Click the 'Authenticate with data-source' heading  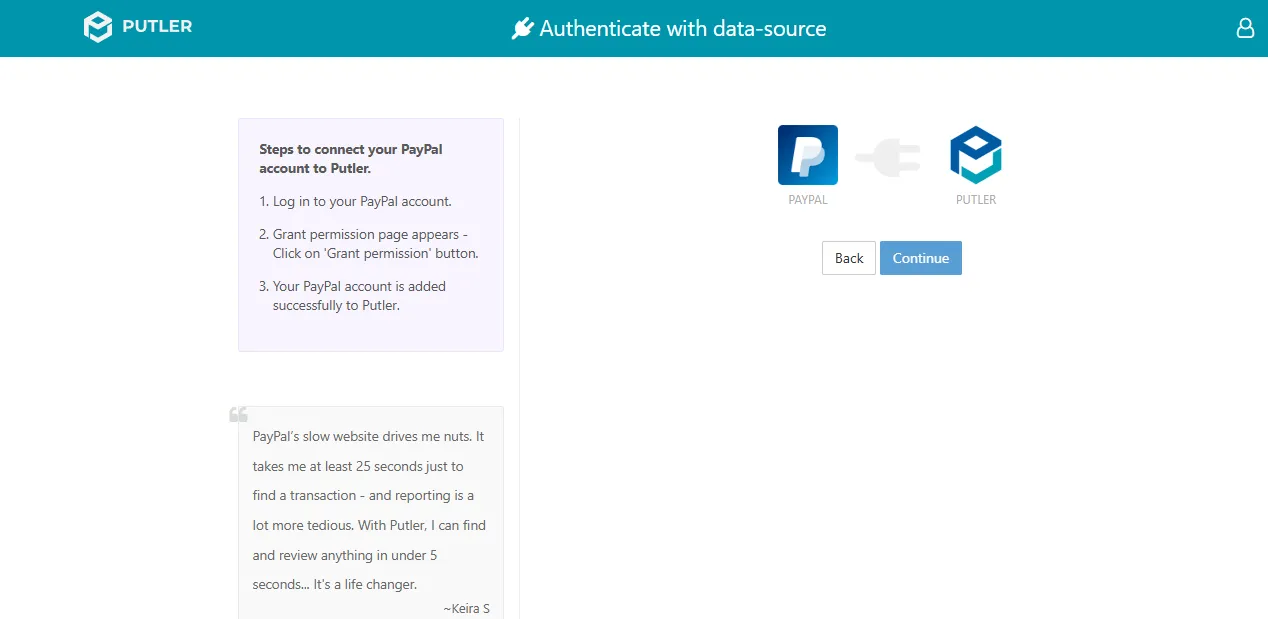pyautogui.click(x=683, y=28)
